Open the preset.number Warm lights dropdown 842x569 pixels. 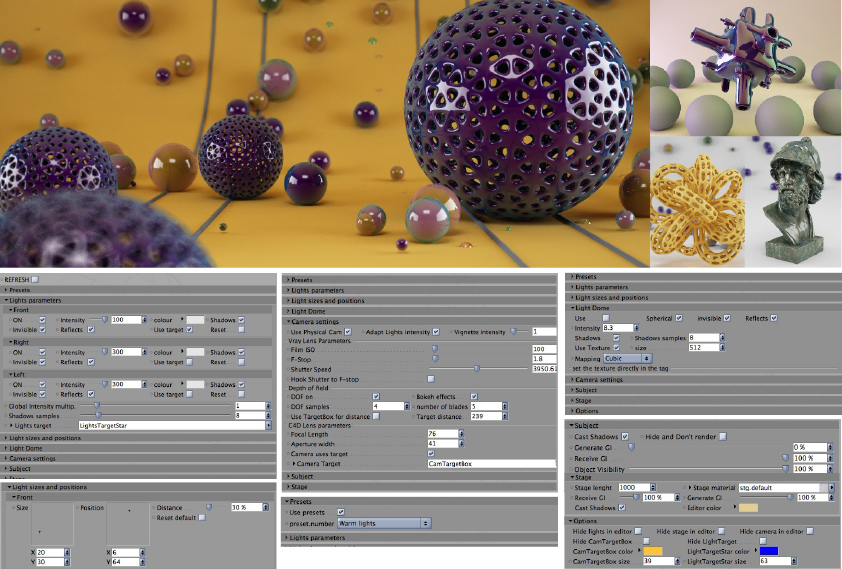tap(384, 523)
